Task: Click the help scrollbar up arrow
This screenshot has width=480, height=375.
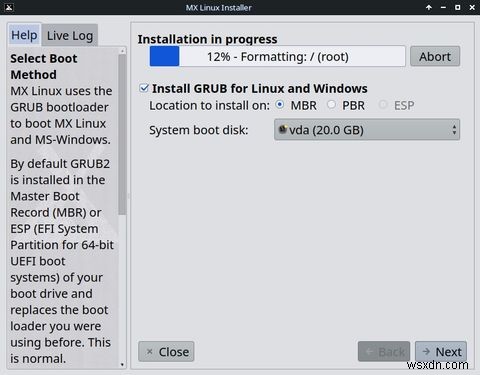Action: (122, 51)
